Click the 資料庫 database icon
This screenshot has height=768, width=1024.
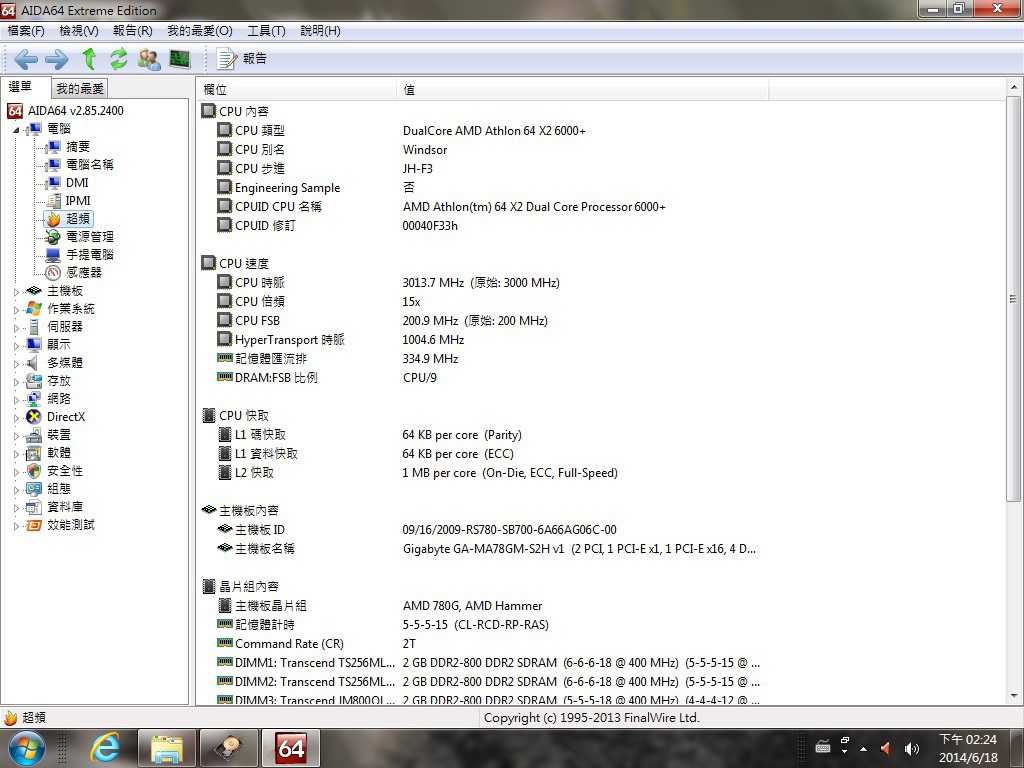click(x=34, y=507)
